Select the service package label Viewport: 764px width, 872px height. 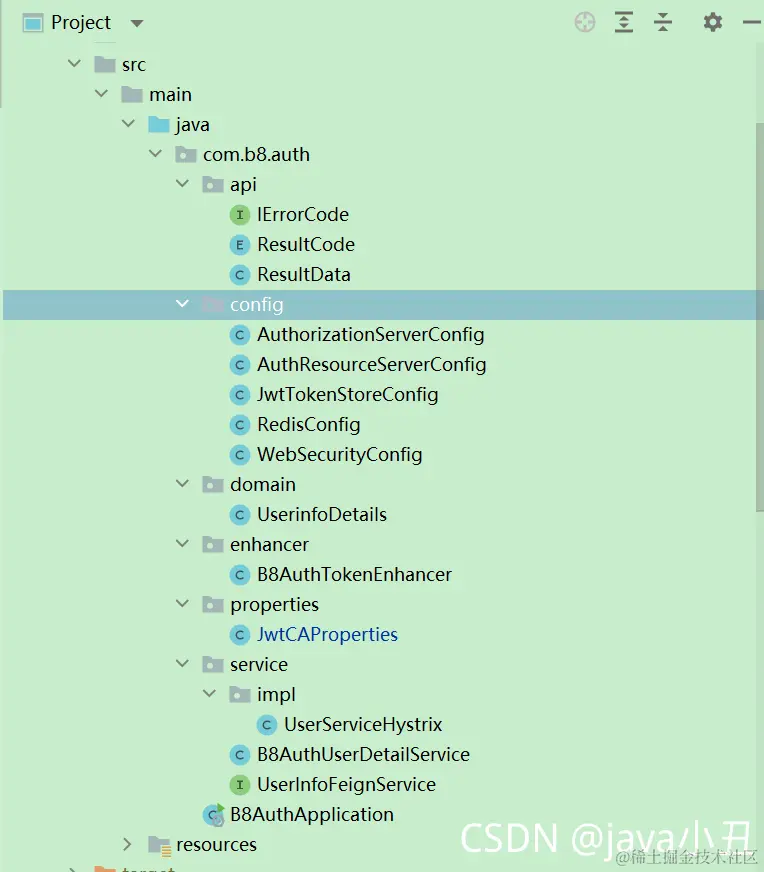coord(259,665)
